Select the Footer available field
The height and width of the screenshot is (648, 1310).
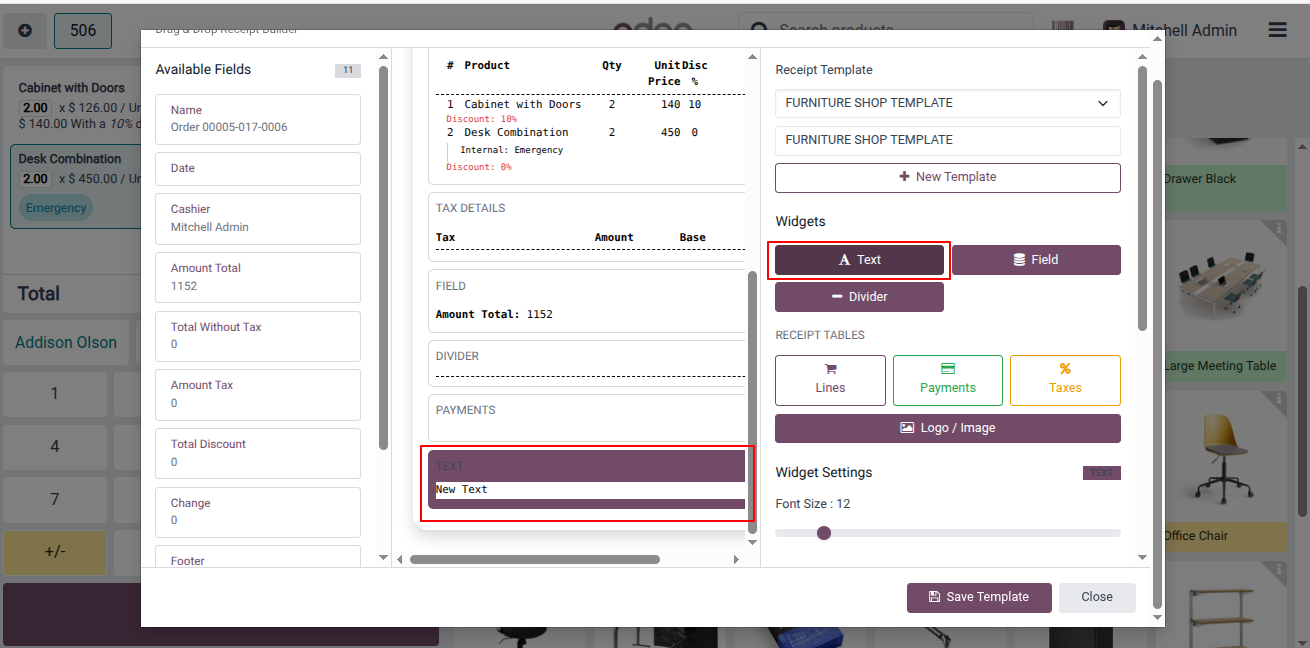[258, 556]
